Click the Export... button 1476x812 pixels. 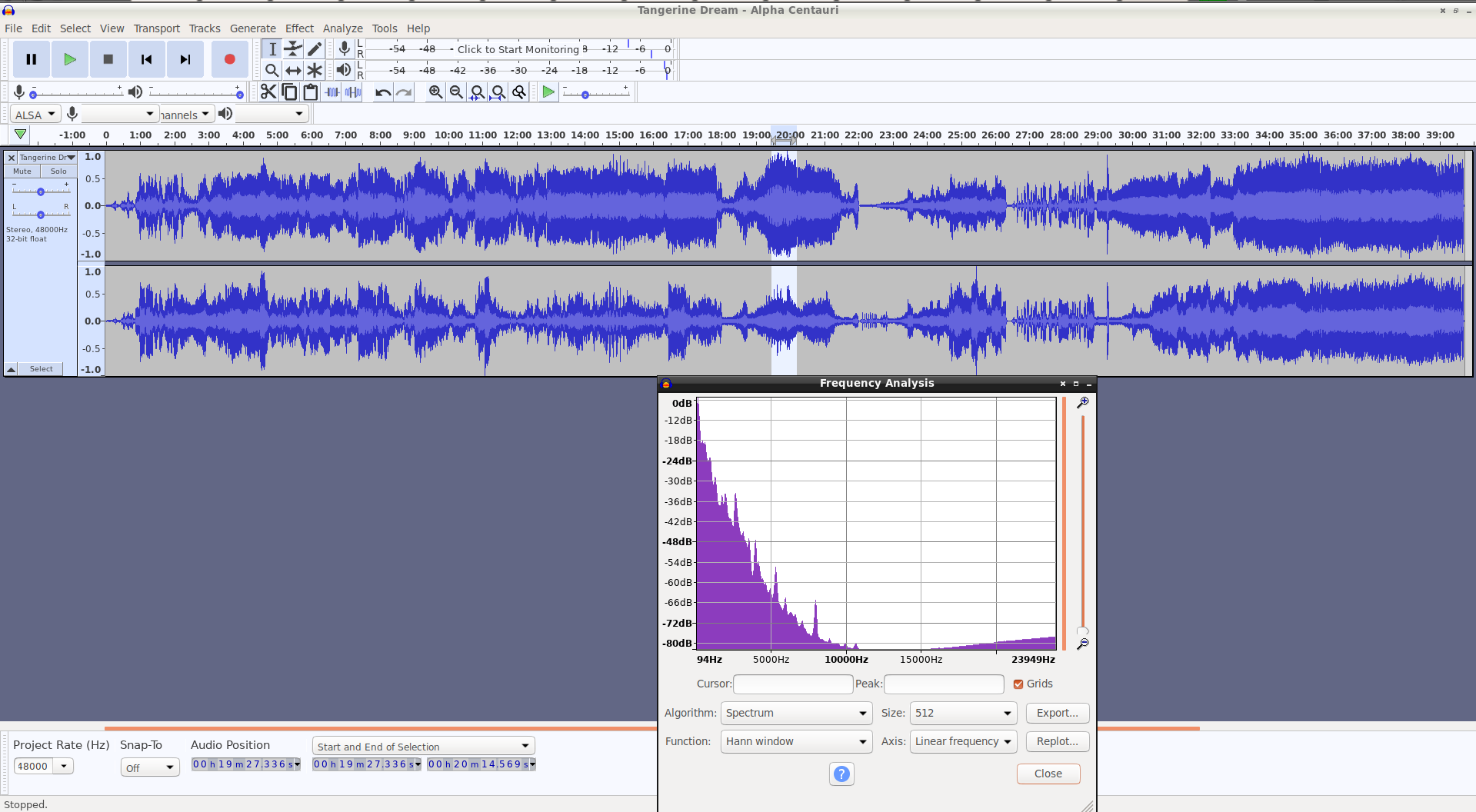(1058, 713)
